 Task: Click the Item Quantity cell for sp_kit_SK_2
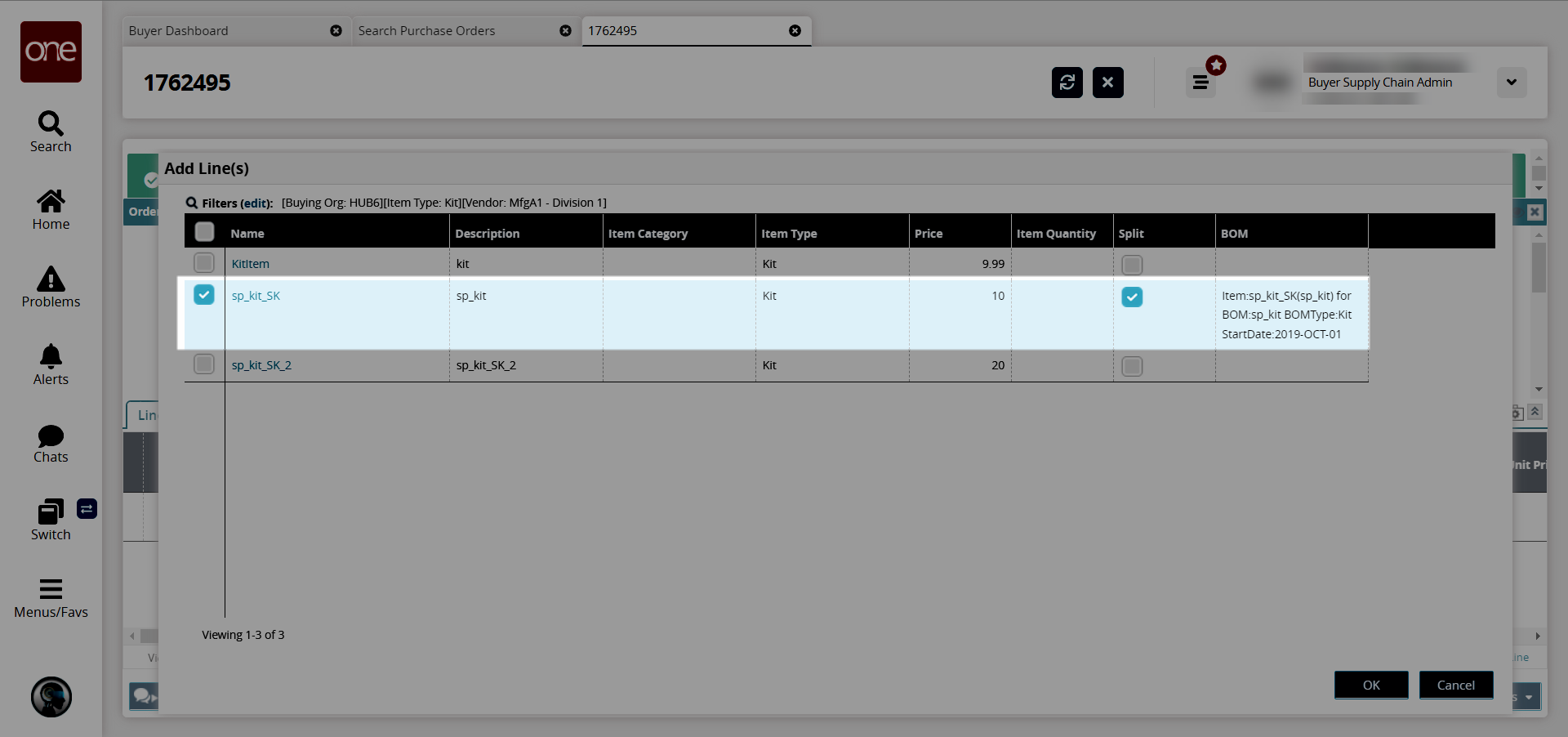1062,365
